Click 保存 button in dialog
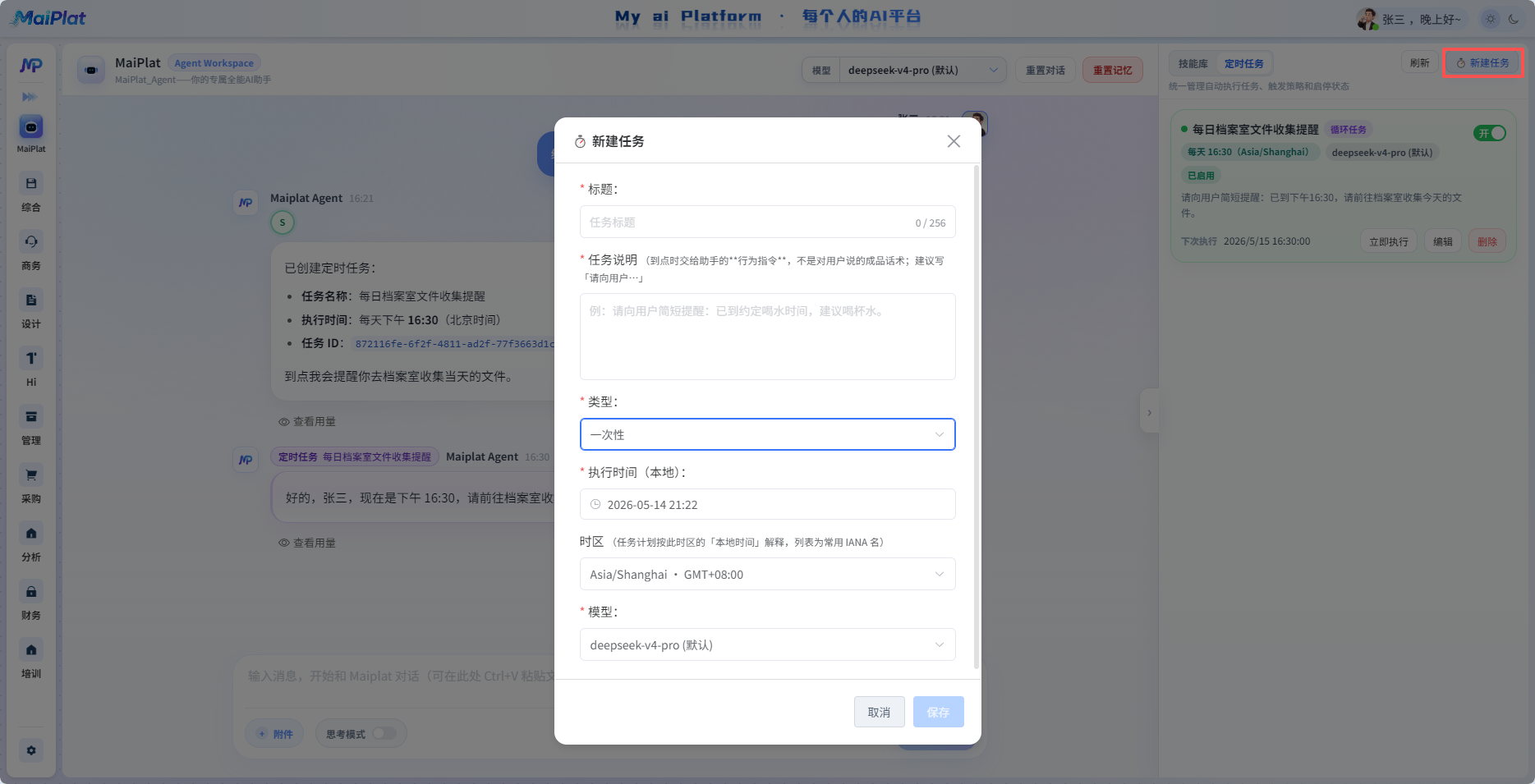 coord(938,712)
